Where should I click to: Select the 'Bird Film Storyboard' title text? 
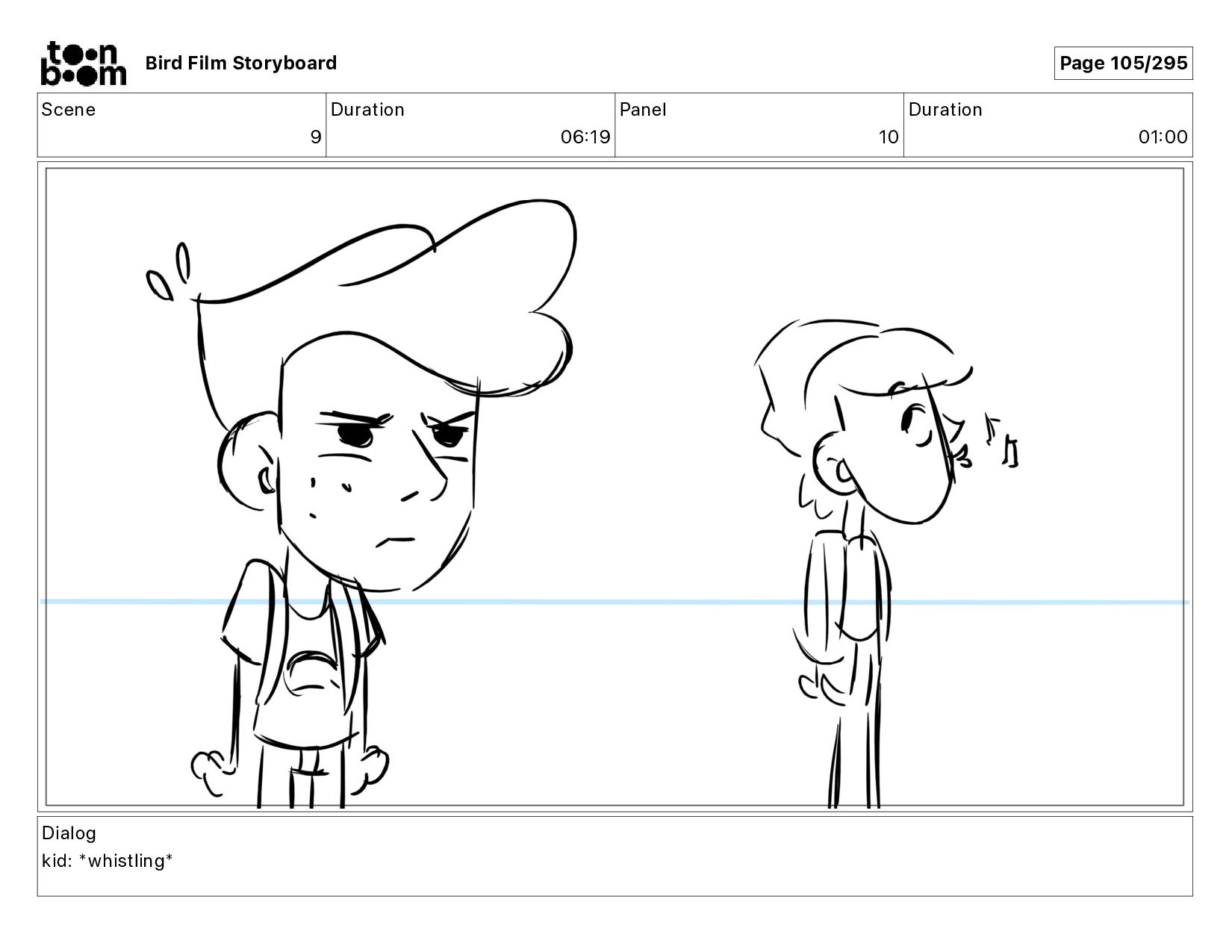pos(240,63)
